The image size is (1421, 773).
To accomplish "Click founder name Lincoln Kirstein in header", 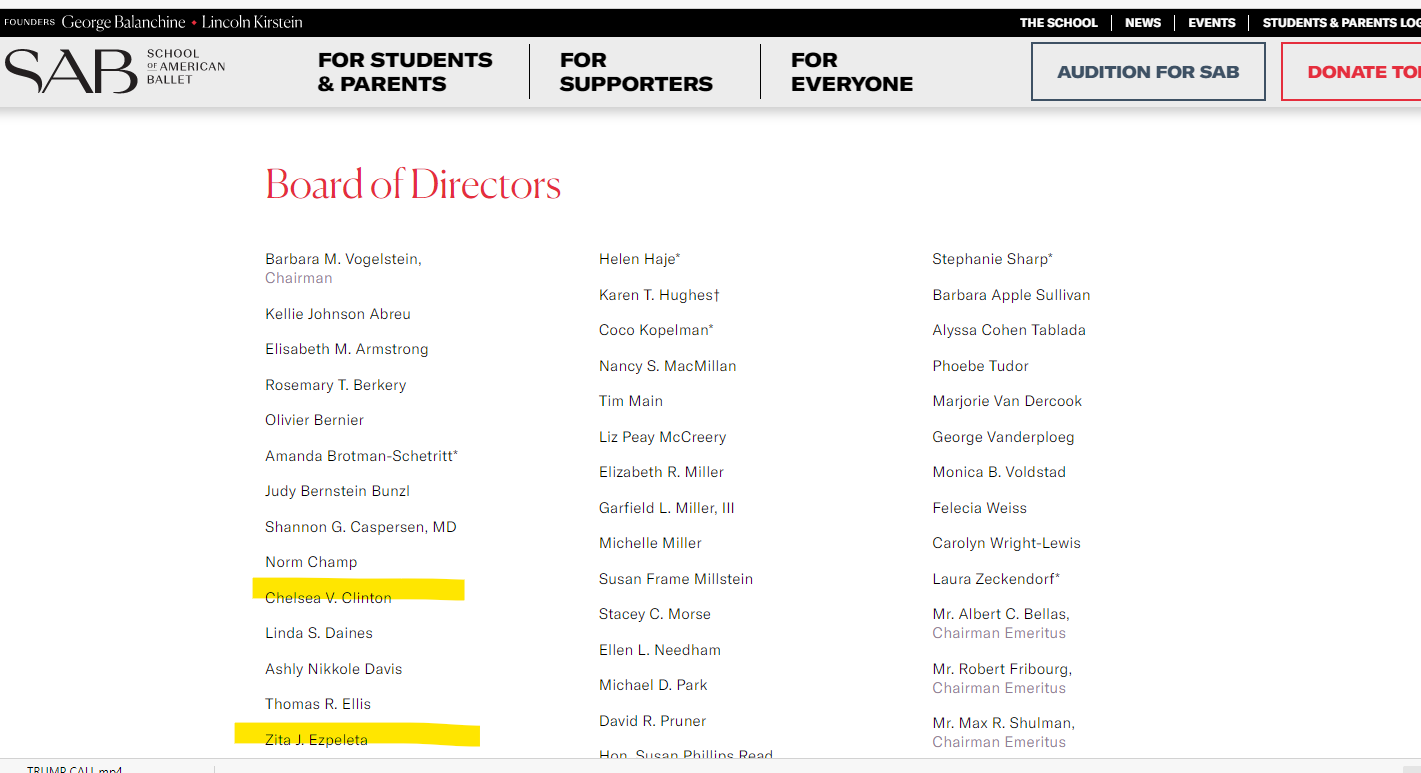I will [252, 22].
